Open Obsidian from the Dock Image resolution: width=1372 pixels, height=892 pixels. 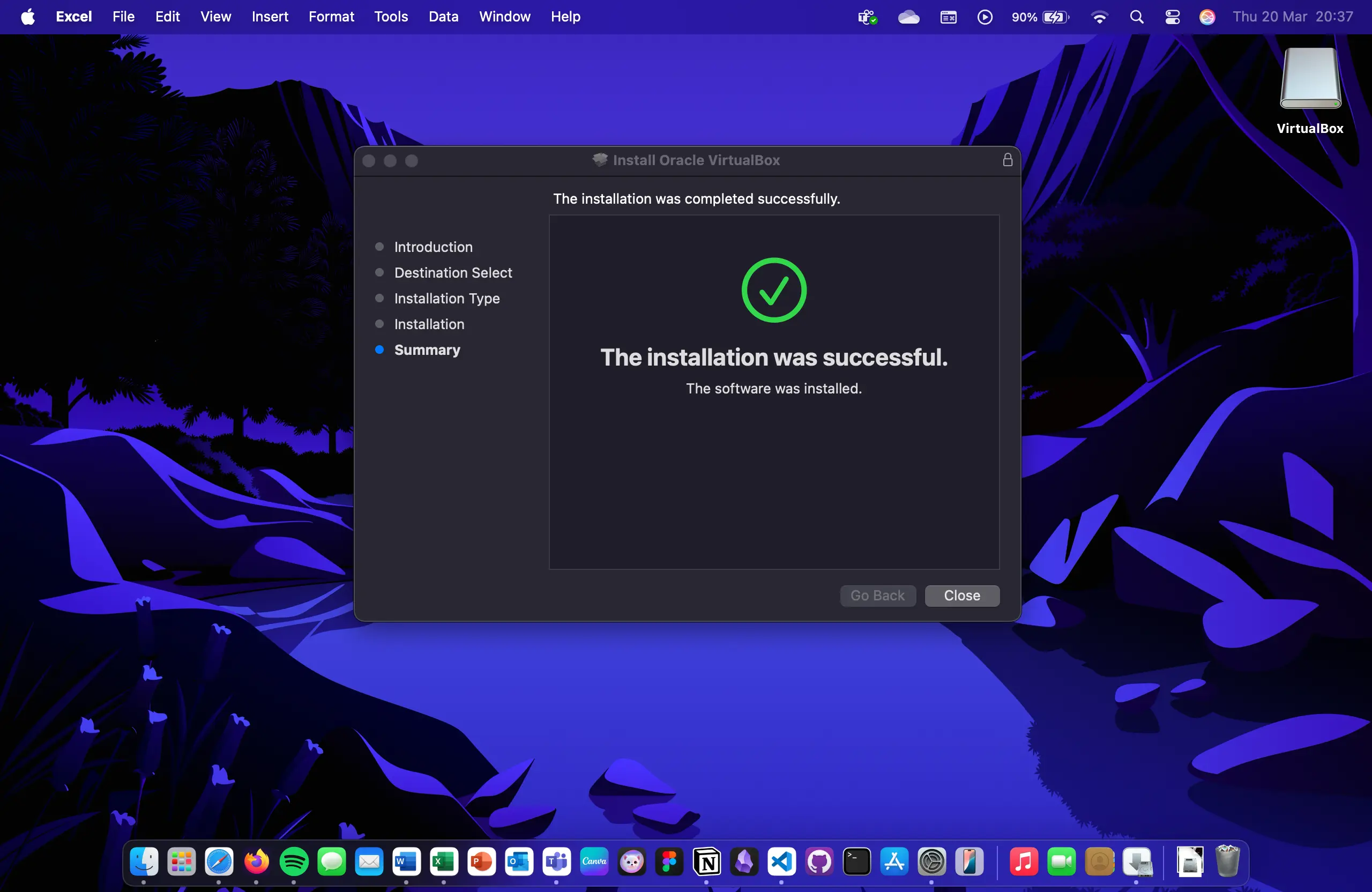point(744,862)
